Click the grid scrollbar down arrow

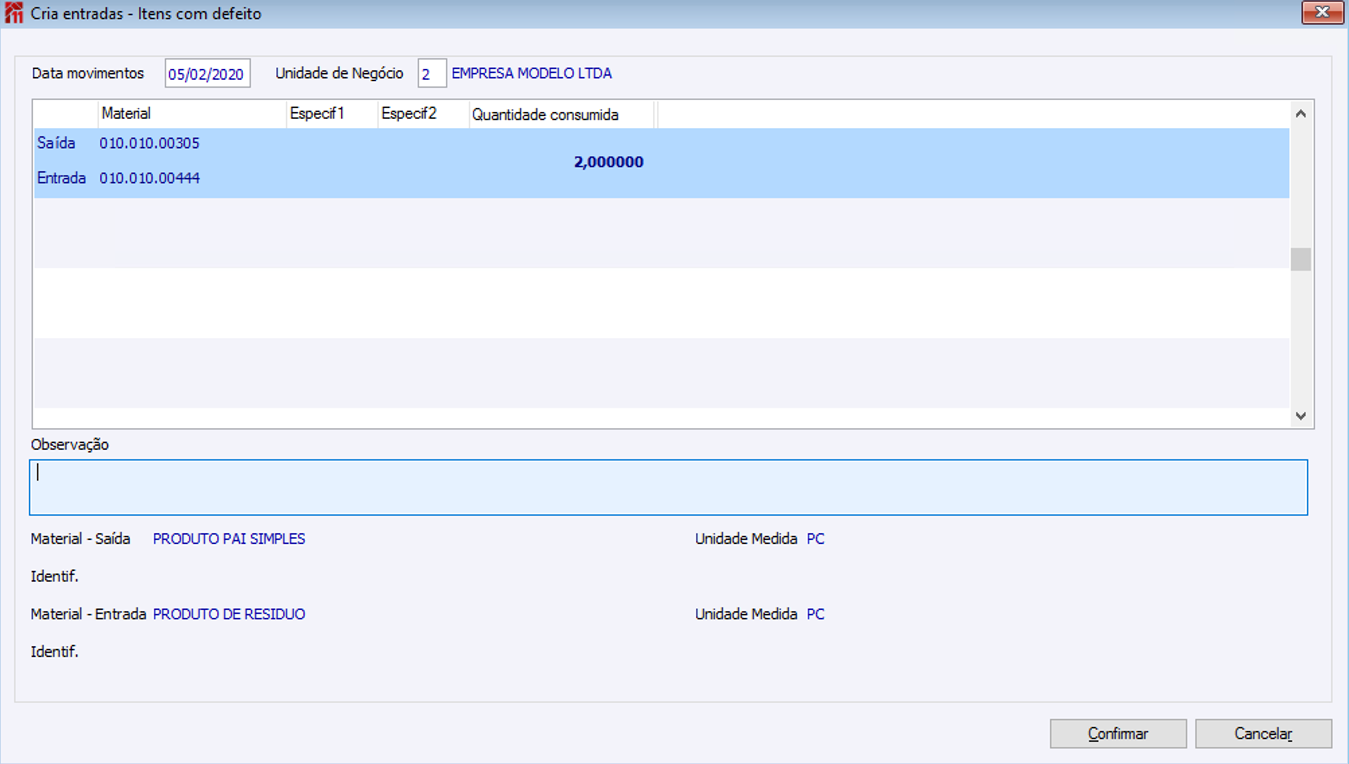coord(1301,416)
